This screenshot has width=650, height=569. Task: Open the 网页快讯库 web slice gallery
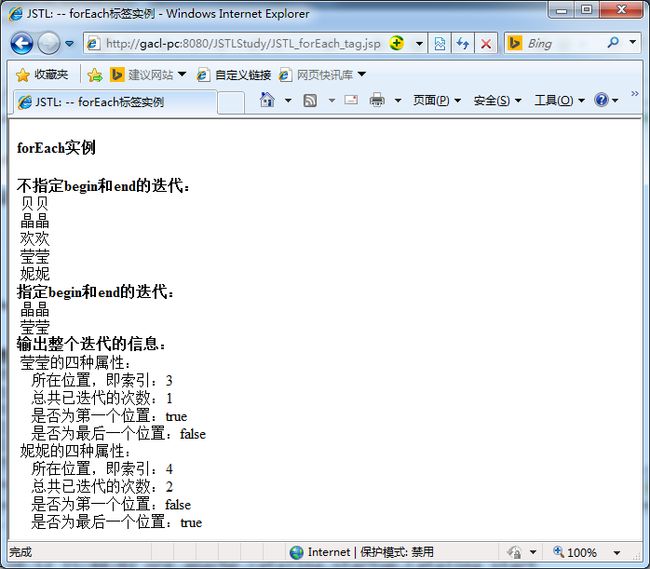pos(316,75)
